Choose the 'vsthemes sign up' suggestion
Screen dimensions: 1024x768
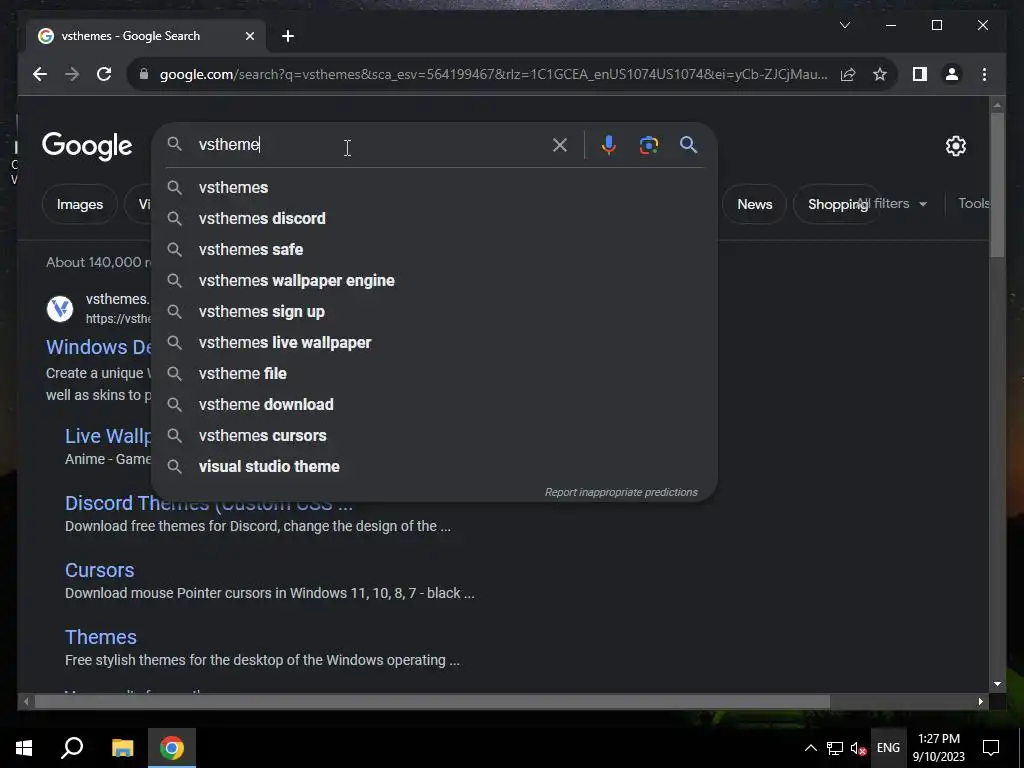434,312
